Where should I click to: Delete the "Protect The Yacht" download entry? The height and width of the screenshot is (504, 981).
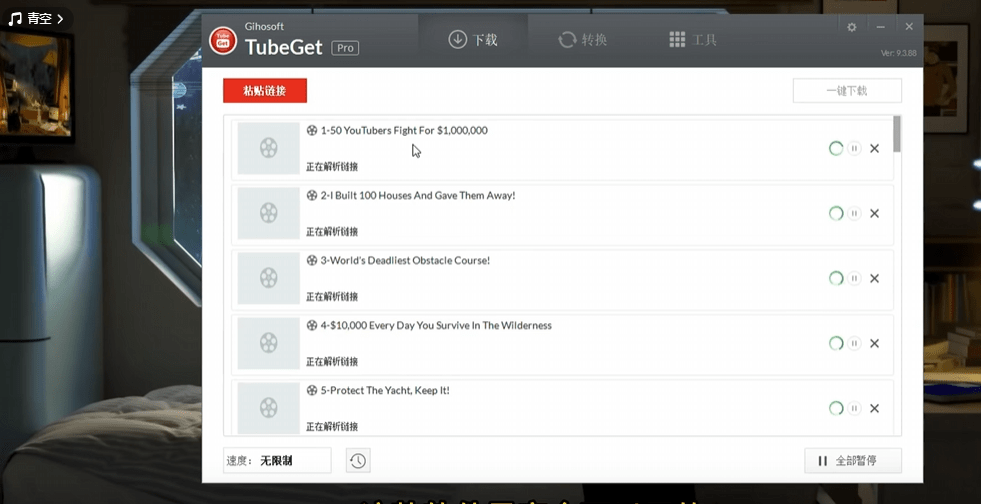[x=874, y=408]
